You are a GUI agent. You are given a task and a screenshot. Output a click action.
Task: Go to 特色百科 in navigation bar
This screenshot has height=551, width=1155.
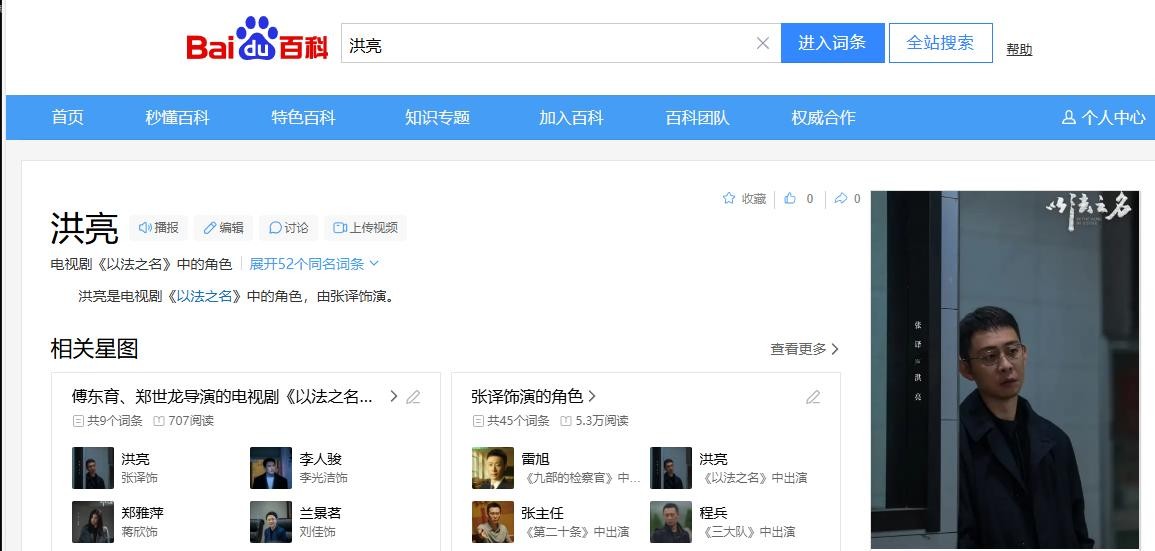point(303,117)
